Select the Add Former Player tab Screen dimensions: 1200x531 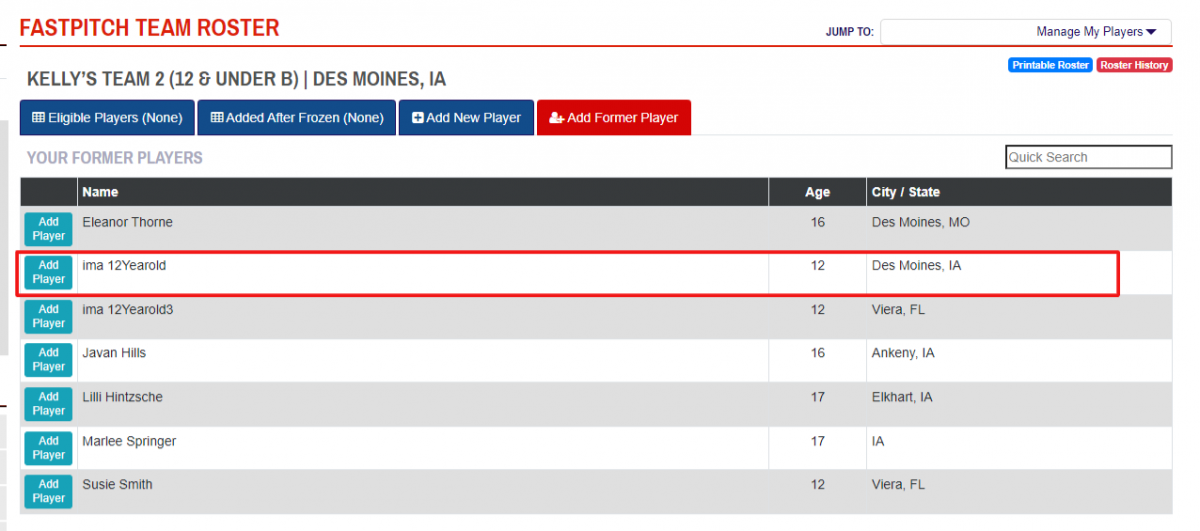click(613, 118)
